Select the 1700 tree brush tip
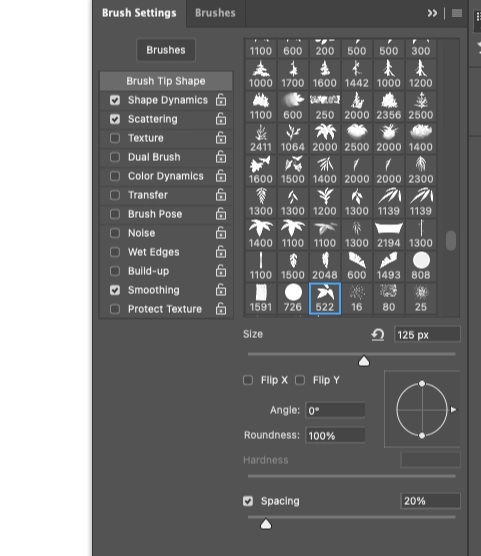This screenshot has height=556, width=481. (293, 74)
